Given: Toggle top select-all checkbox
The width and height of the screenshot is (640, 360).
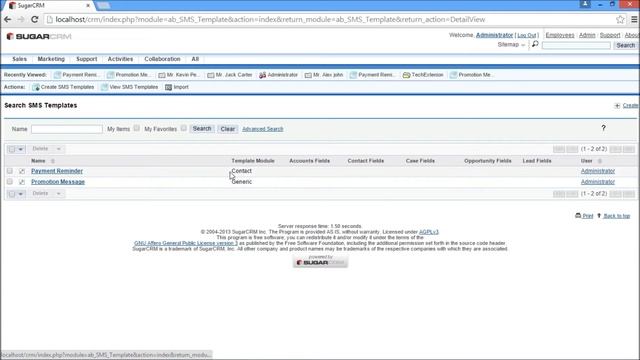Looking at the screenshot, I should [12, 149].
